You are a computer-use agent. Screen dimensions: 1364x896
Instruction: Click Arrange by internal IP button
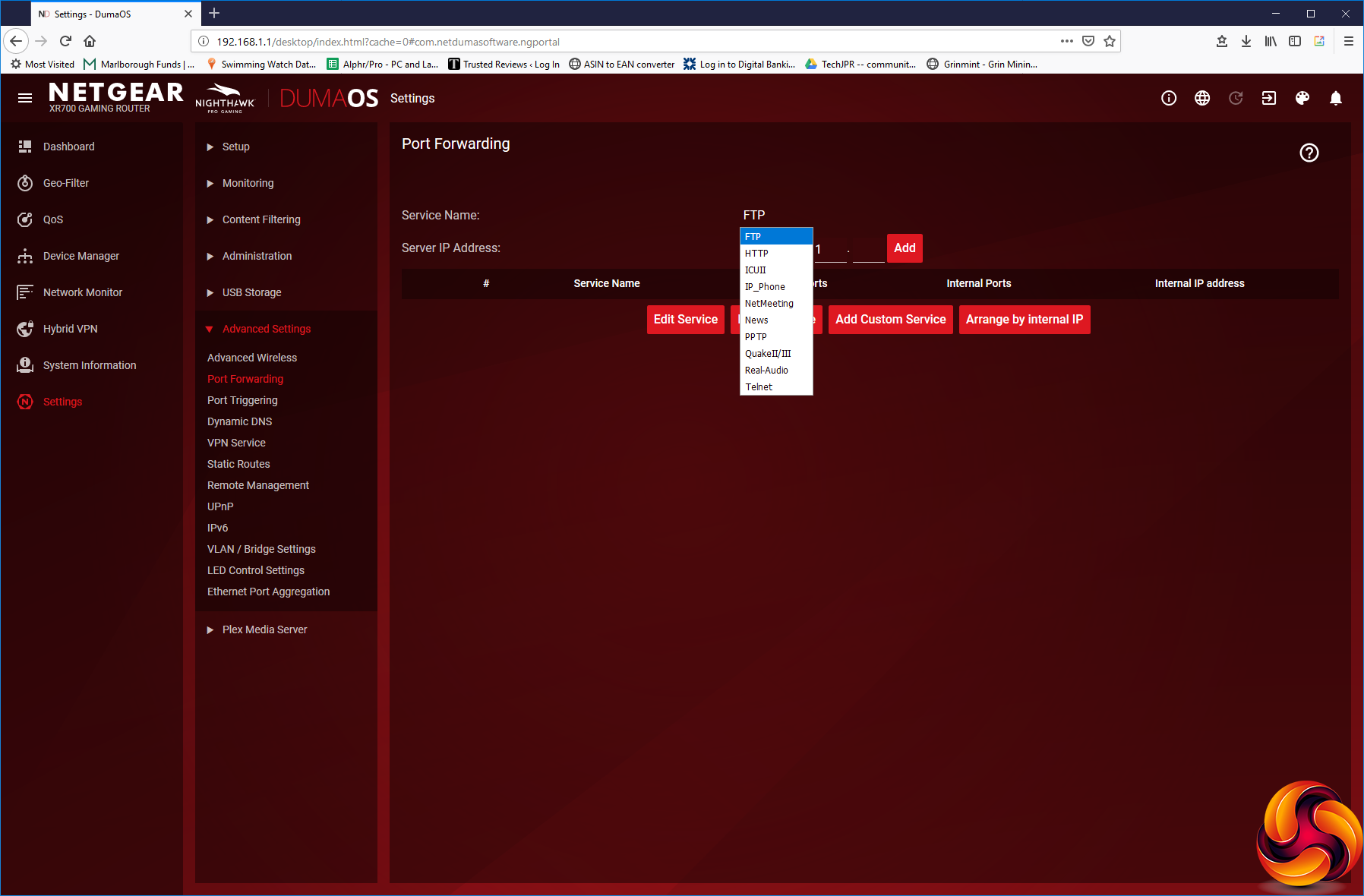(1025, 320)
